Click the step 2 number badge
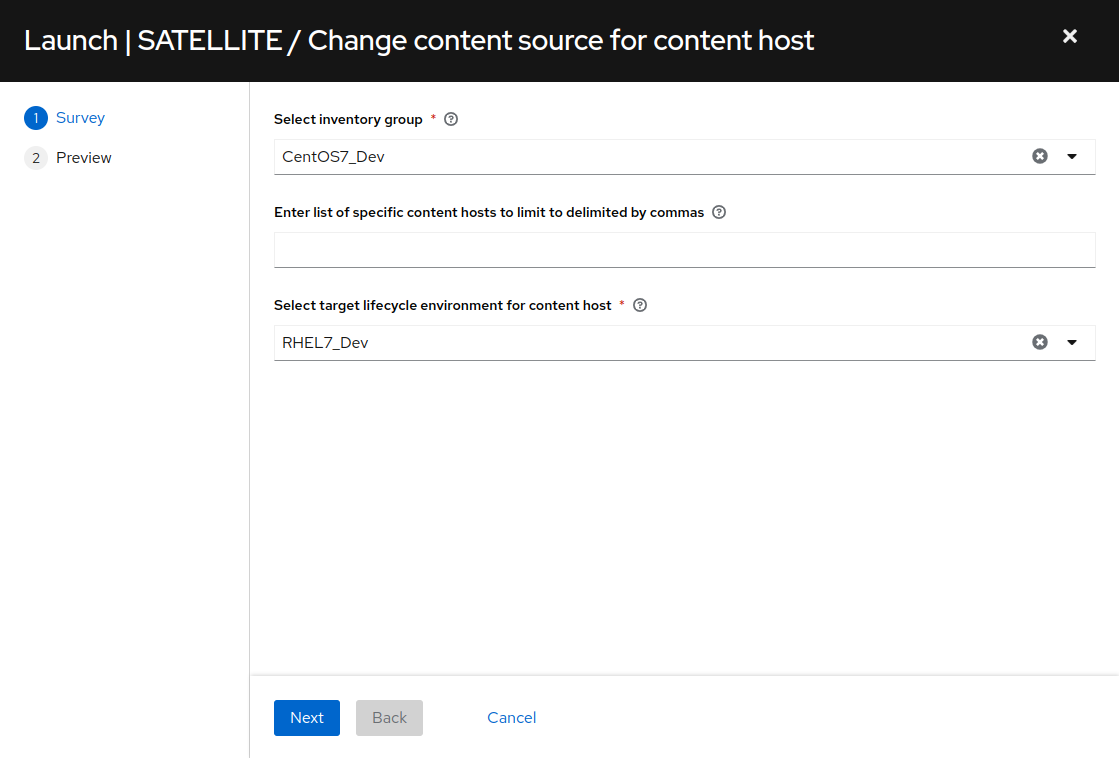This screenshot has width=1119, height=758. [36, 158]
